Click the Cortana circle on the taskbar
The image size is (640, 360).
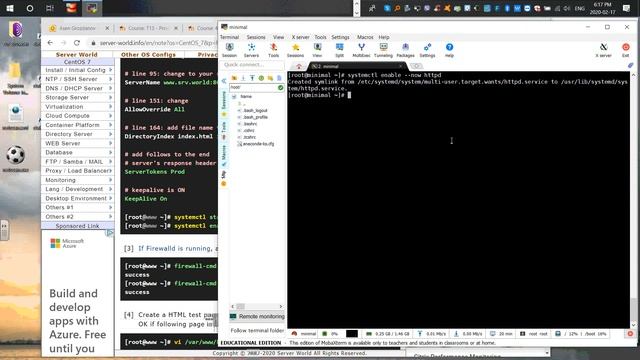point(30,8)
